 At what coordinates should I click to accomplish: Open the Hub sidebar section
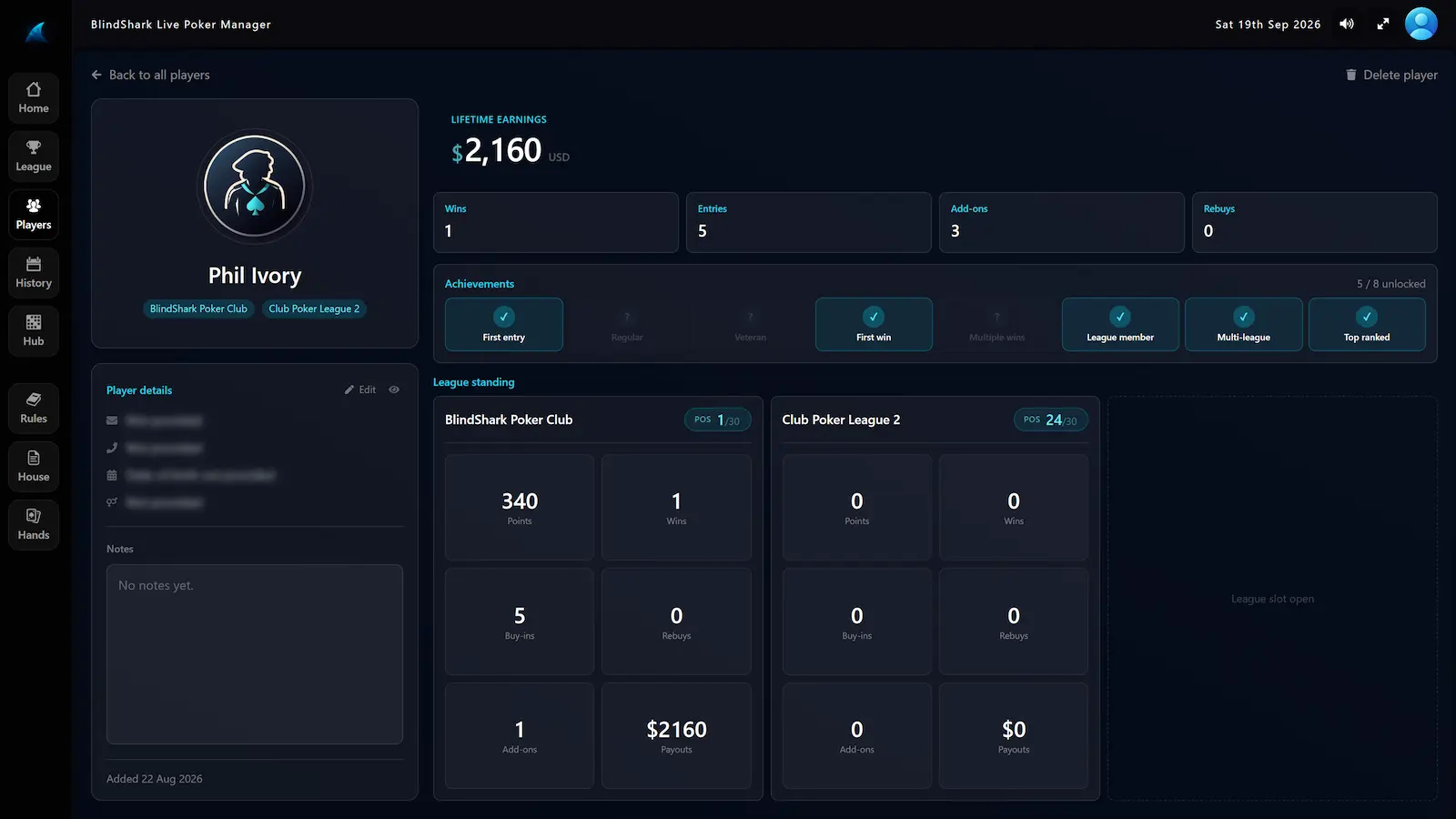click(x=34, y=330)
